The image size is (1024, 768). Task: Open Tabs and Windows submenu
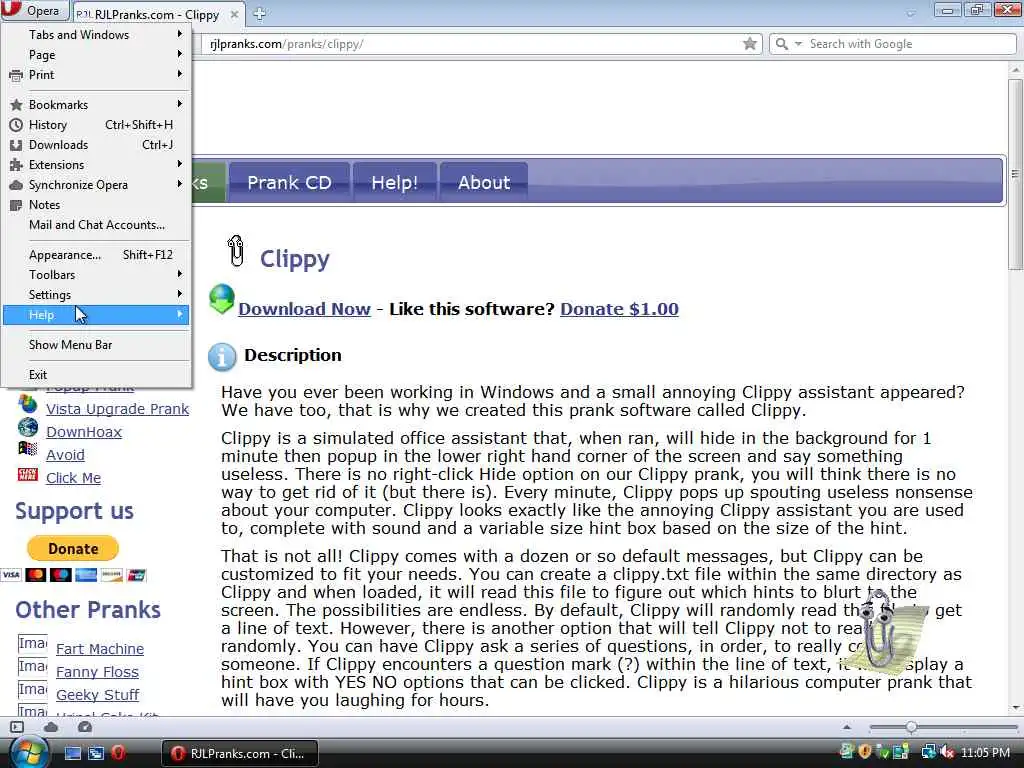[96, 35]
